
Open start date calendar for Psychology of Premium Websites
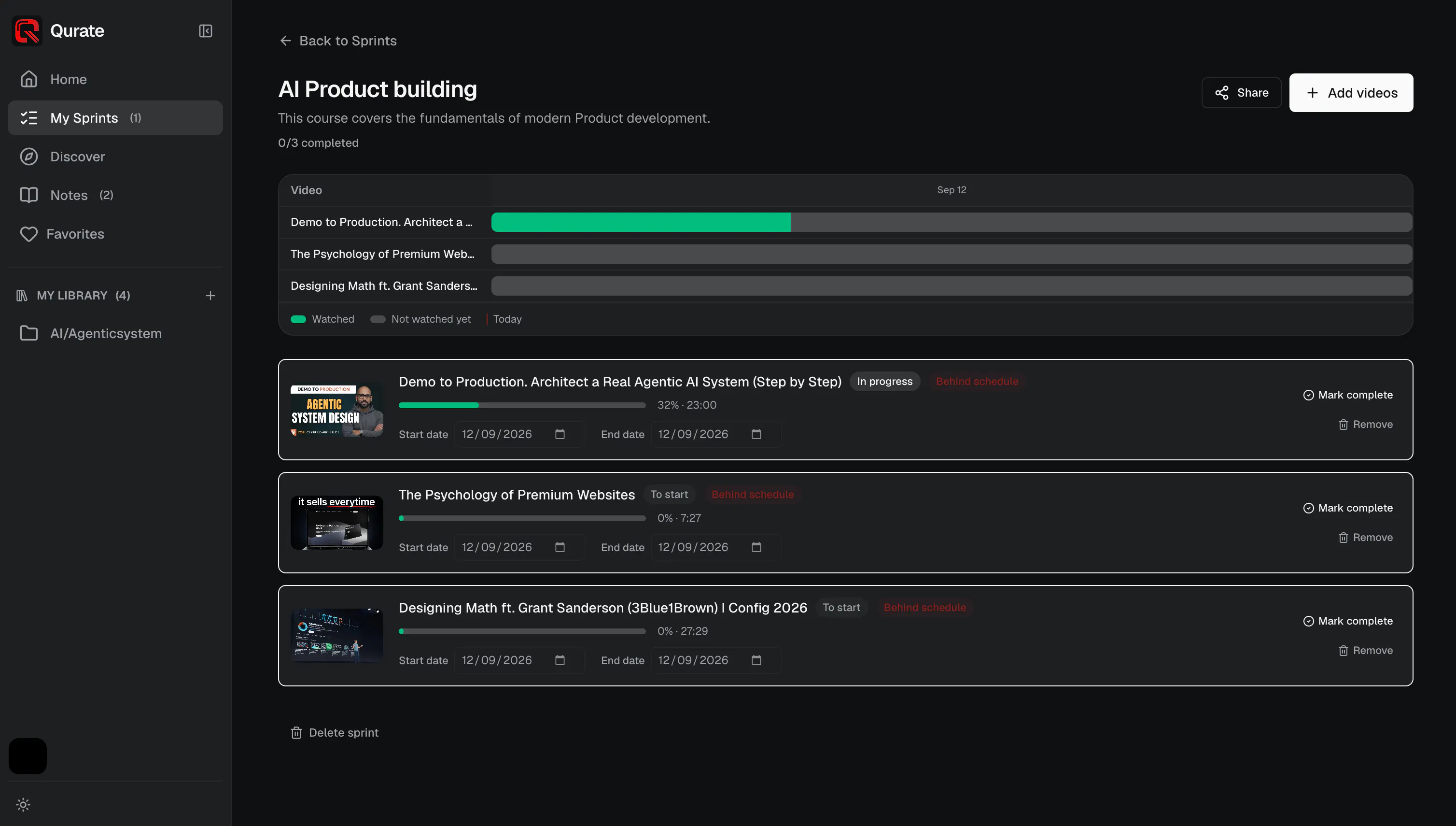pyautogui.click(x=560, y=547)
